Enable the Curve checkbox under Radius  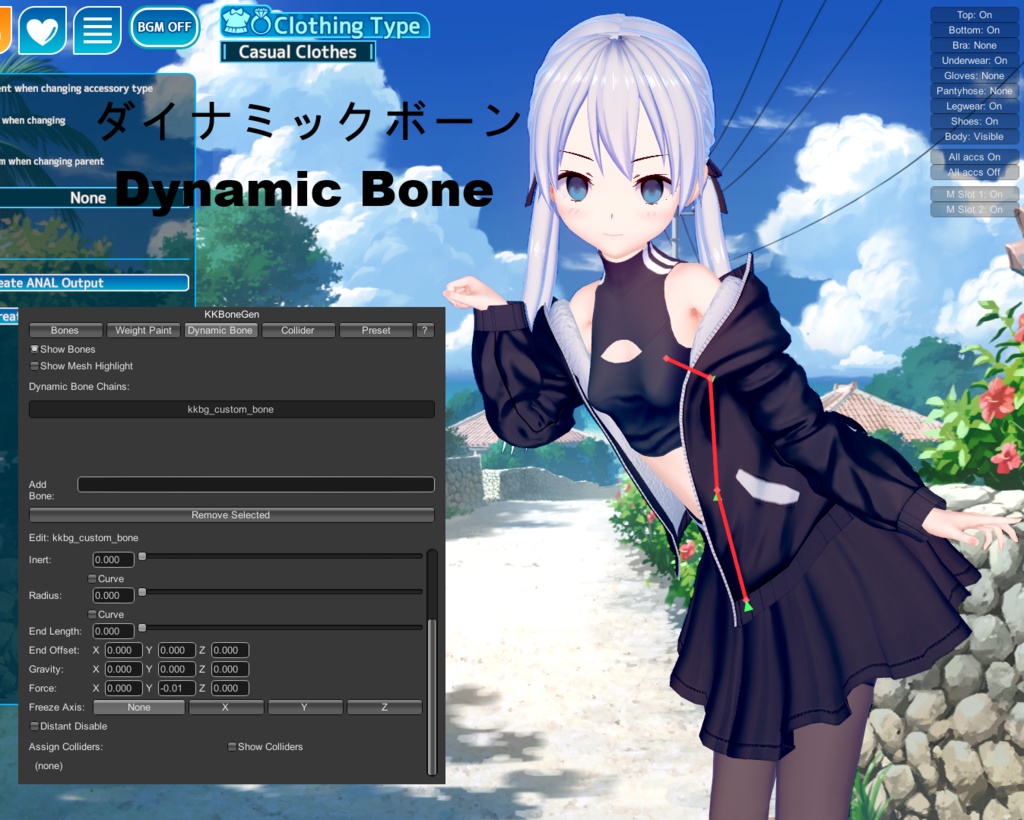pyautogui.click(x=92, y=615)
